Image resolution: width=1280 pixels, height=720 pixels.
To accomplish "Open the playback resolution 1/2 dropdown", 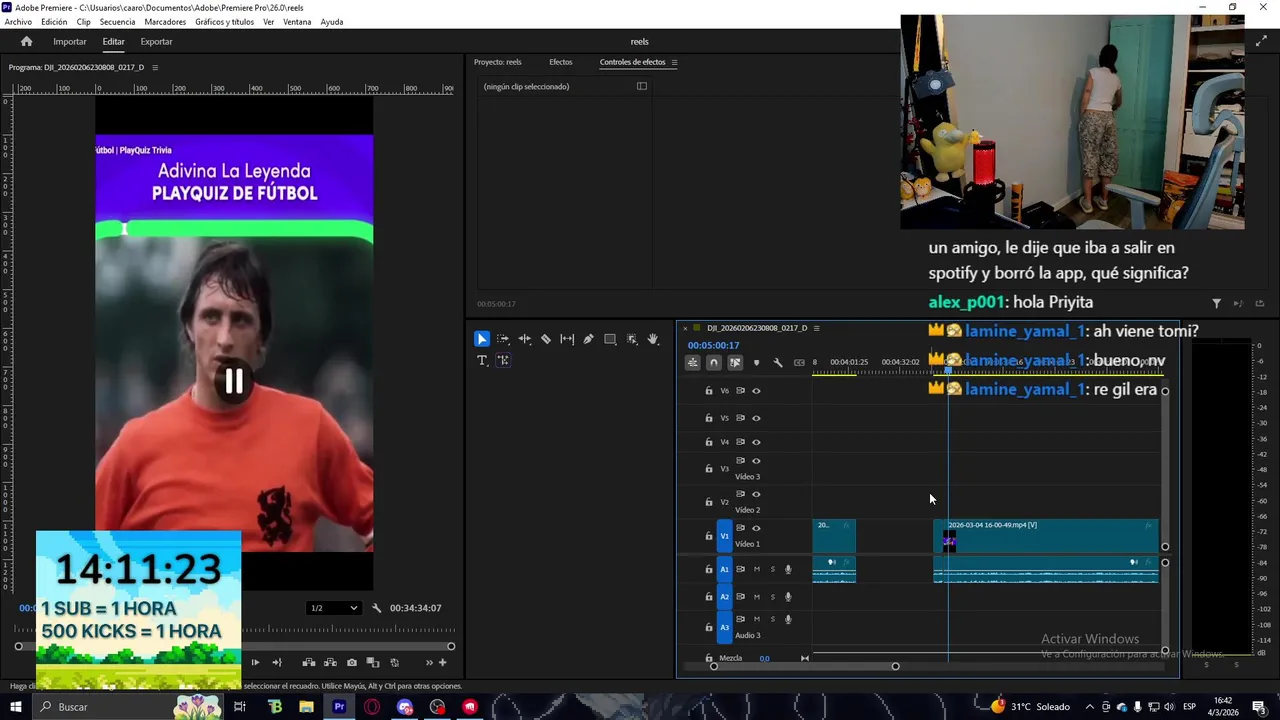I will (x=333, y=608).
